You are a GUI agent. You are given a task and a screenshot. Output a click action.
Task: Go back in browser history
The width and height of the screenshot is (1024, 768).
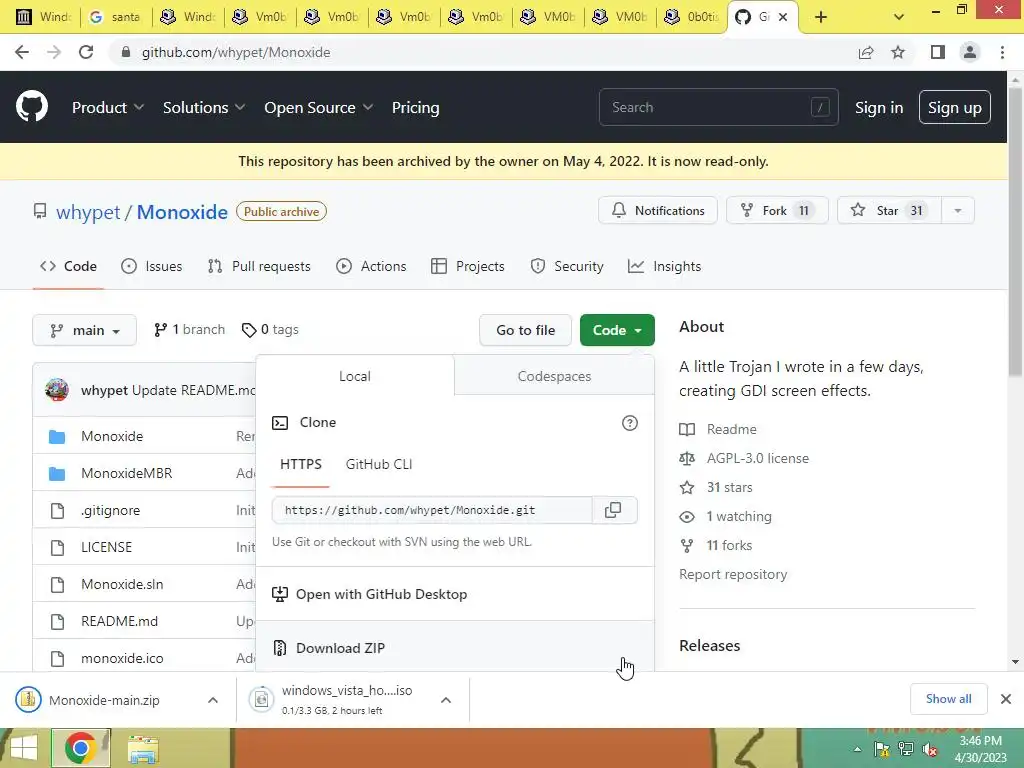point(22,52)
